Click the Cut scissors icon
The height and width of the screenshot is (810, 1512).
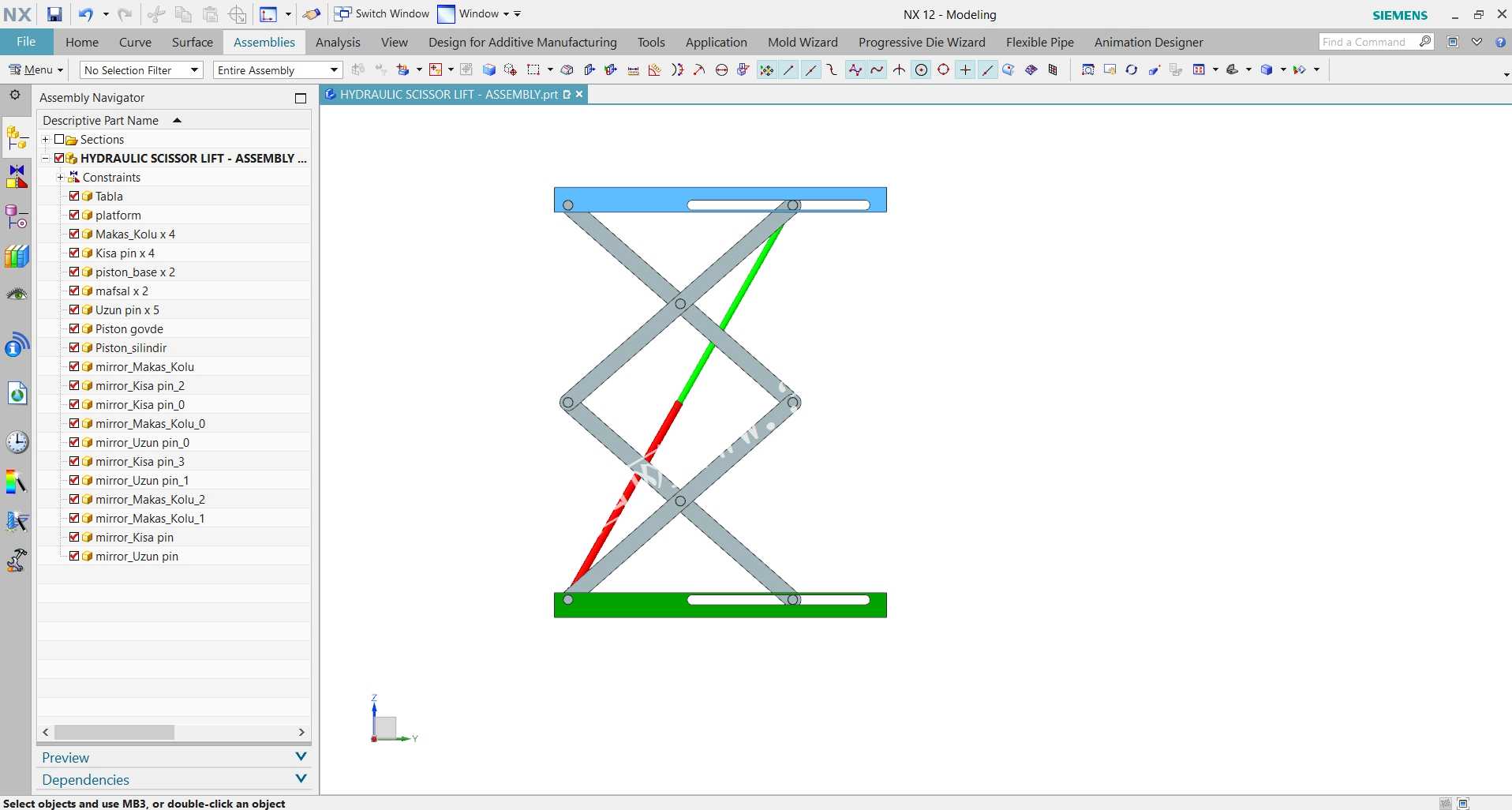(x=156, y=14)
